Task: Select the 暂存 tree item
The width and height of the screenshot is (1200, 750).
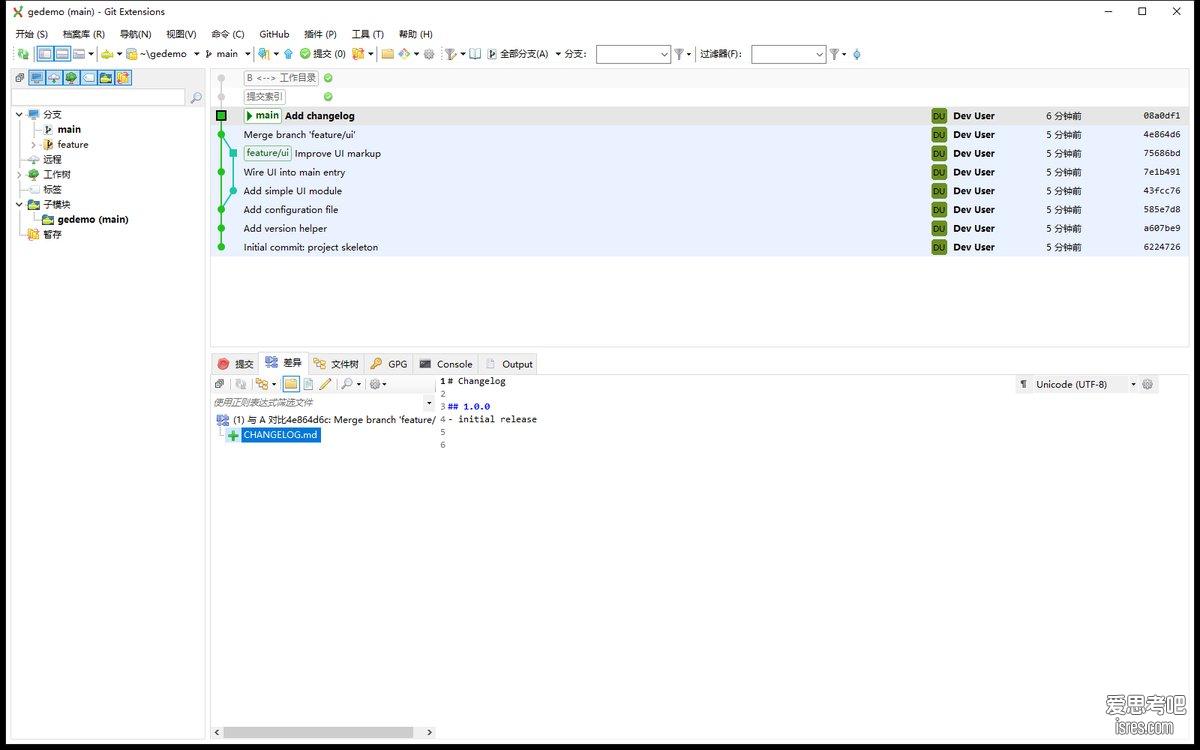Action: 52,235
